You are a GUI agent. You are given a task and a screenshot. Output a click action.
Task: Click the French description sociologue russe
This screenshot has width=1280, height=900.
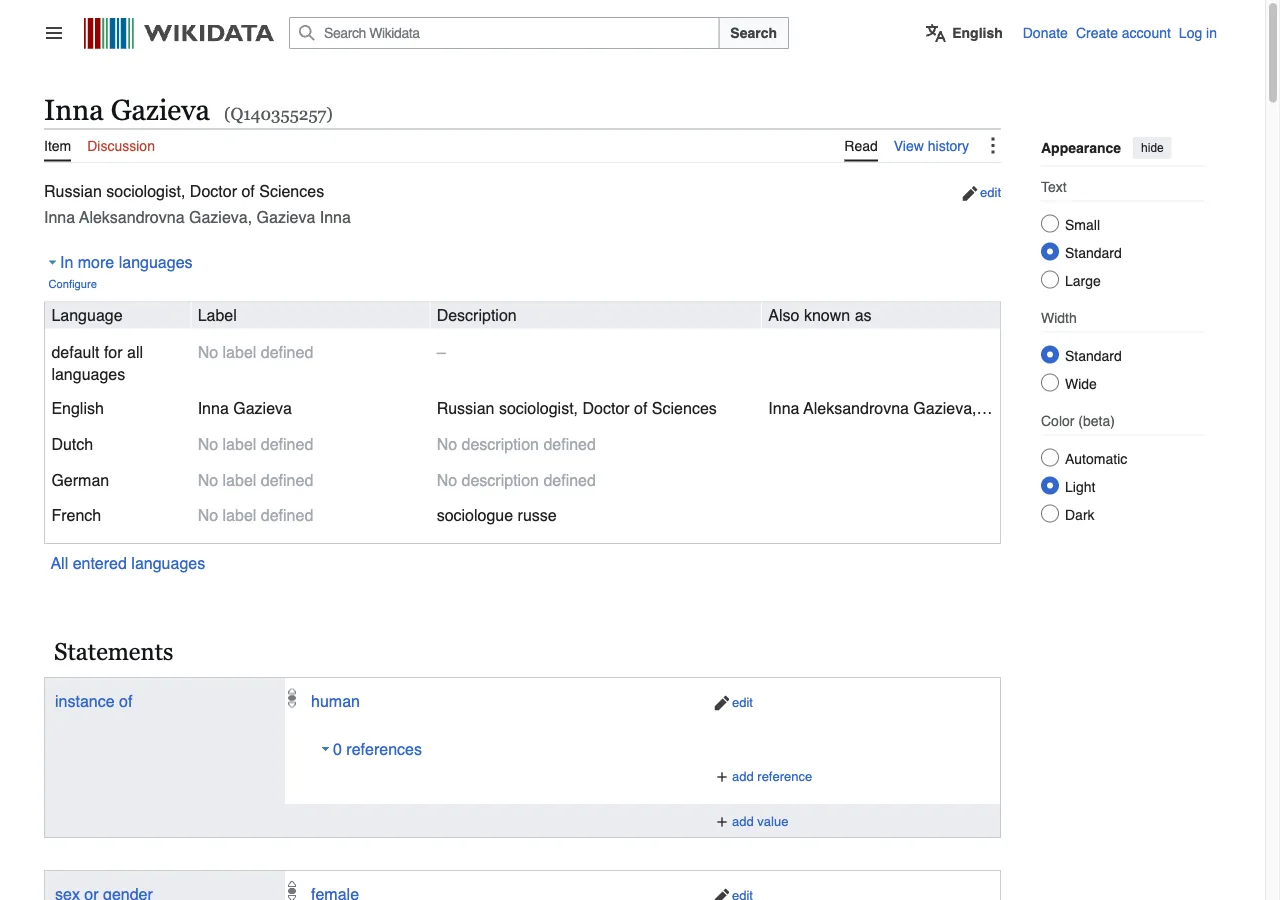point(496,515)
